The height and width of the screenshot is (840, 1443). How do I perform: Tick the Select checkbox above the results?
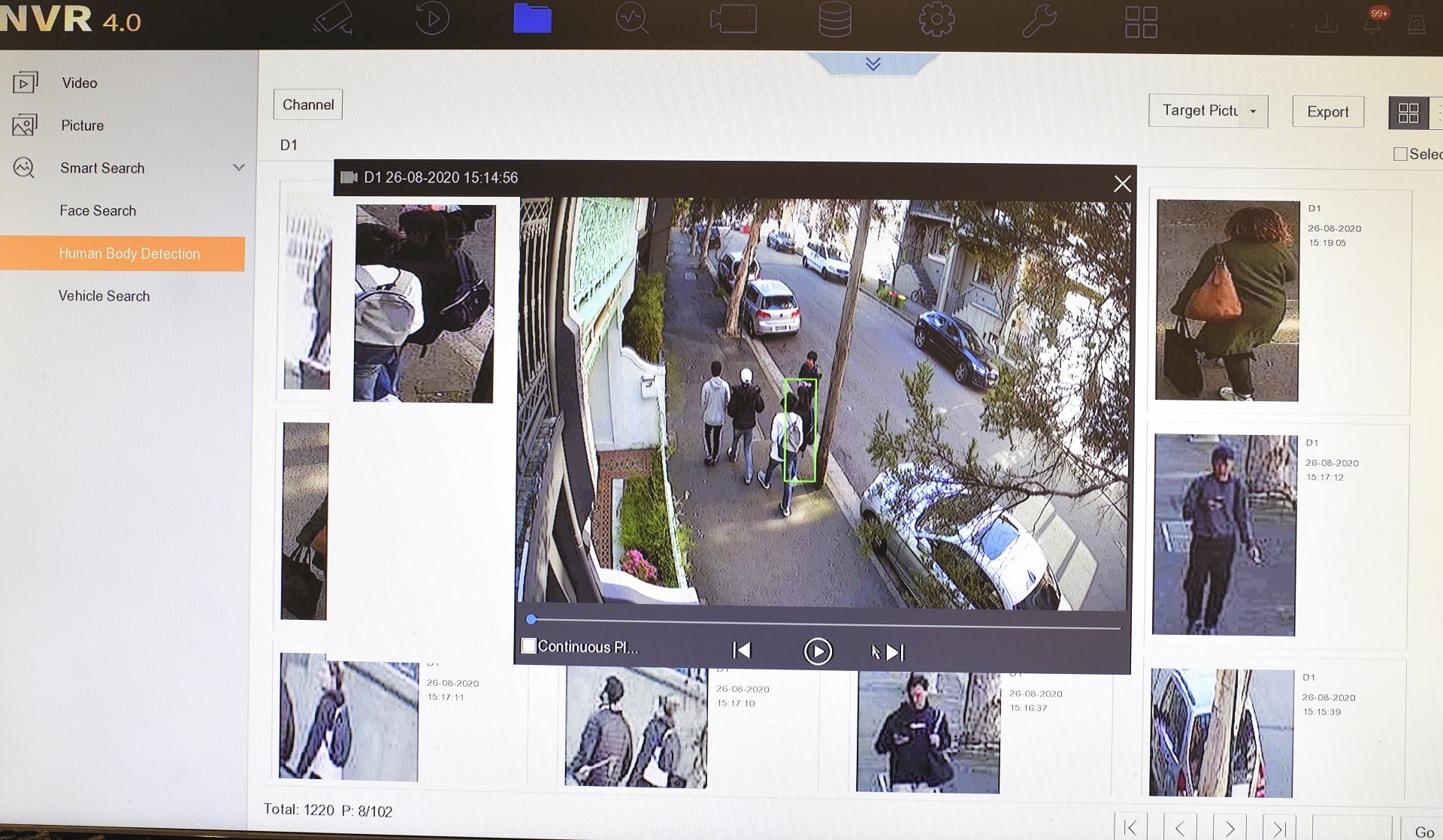pyautogui.click(x=1399, y=153)
